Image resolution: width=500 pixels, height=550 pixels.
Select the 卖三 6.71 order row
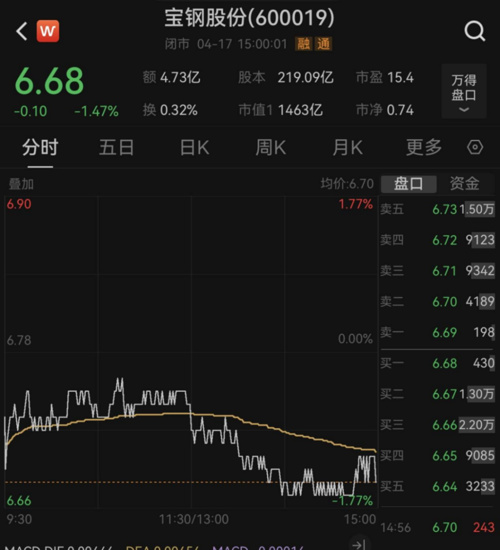(x=438, y=271)
